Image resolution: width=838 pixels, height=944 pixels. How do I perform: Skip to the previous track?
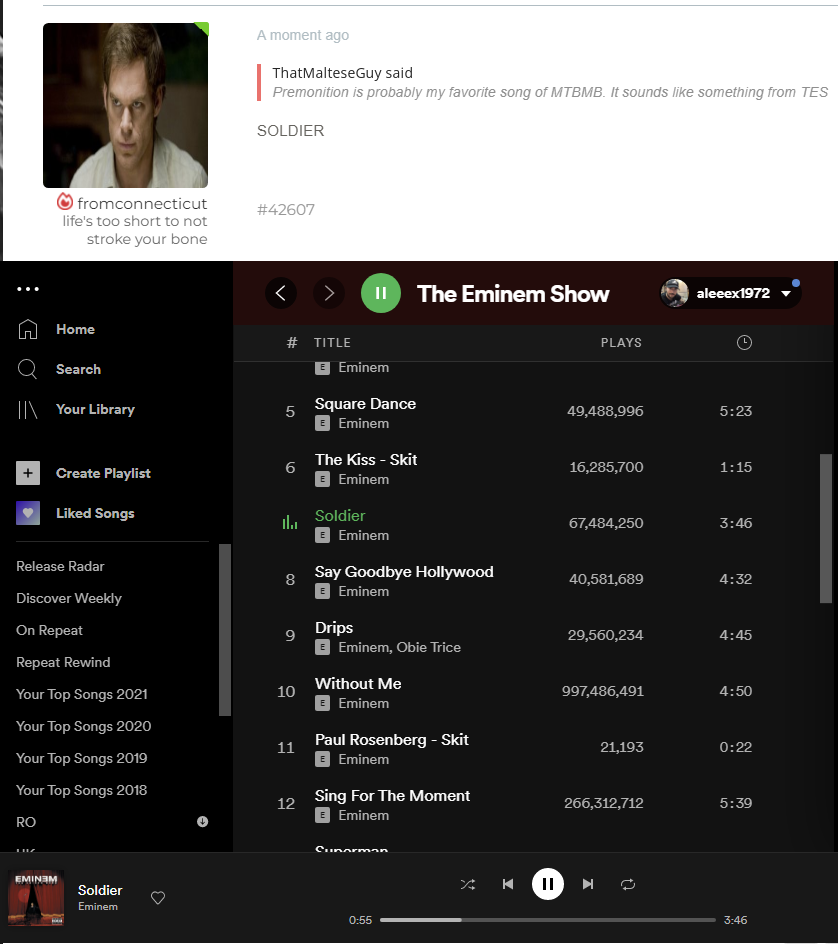click(507, 884)
